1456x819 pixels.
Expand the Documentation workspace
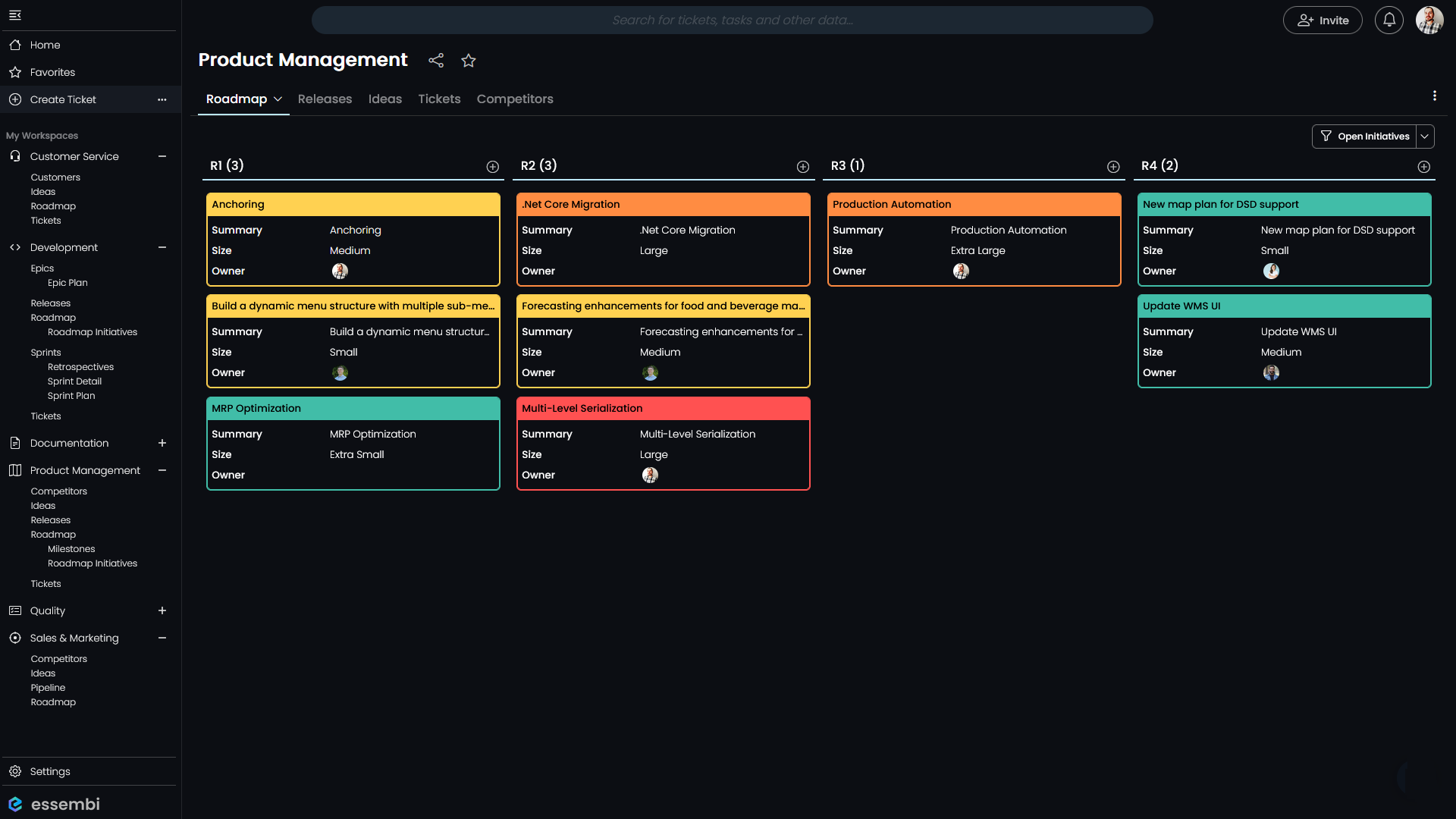click(162, 443)
